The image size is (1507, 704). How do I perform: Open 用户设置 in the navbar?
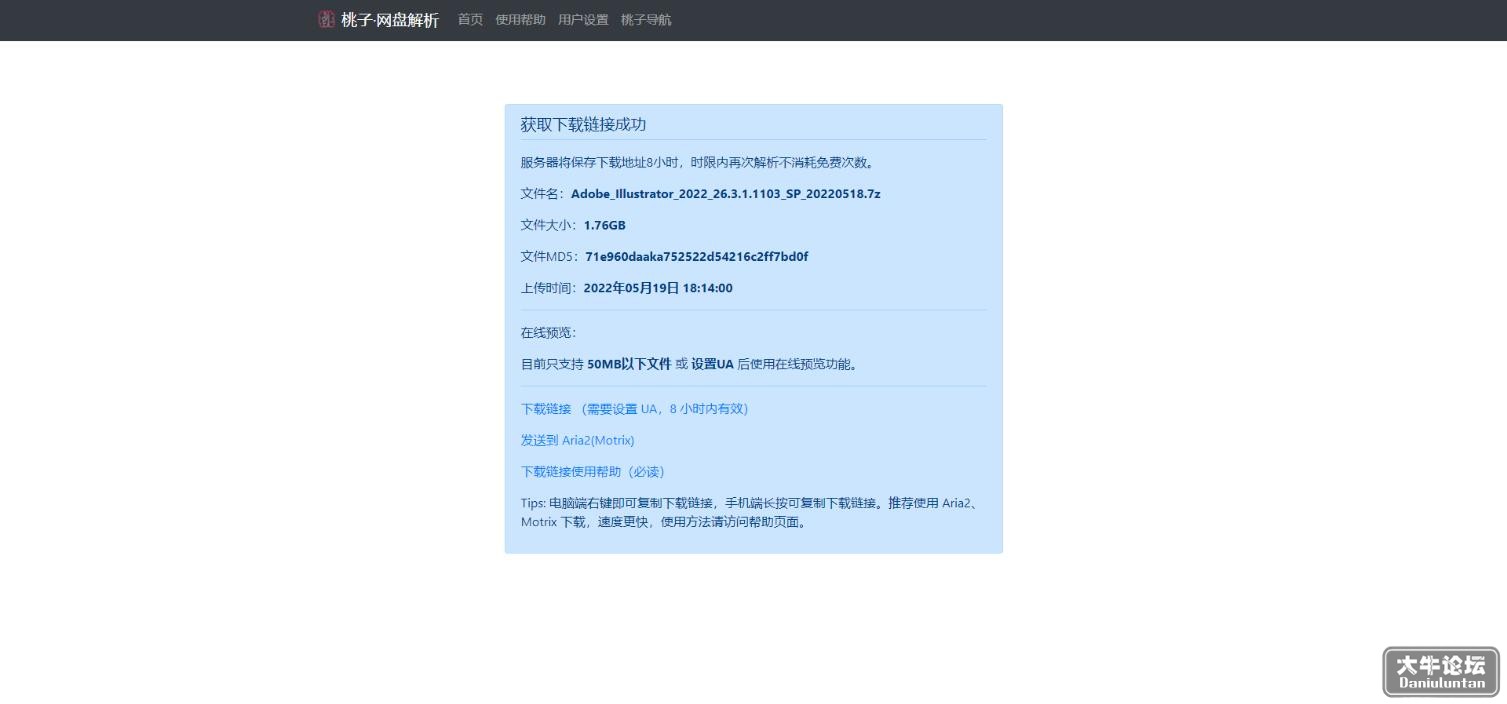point(583,20)
